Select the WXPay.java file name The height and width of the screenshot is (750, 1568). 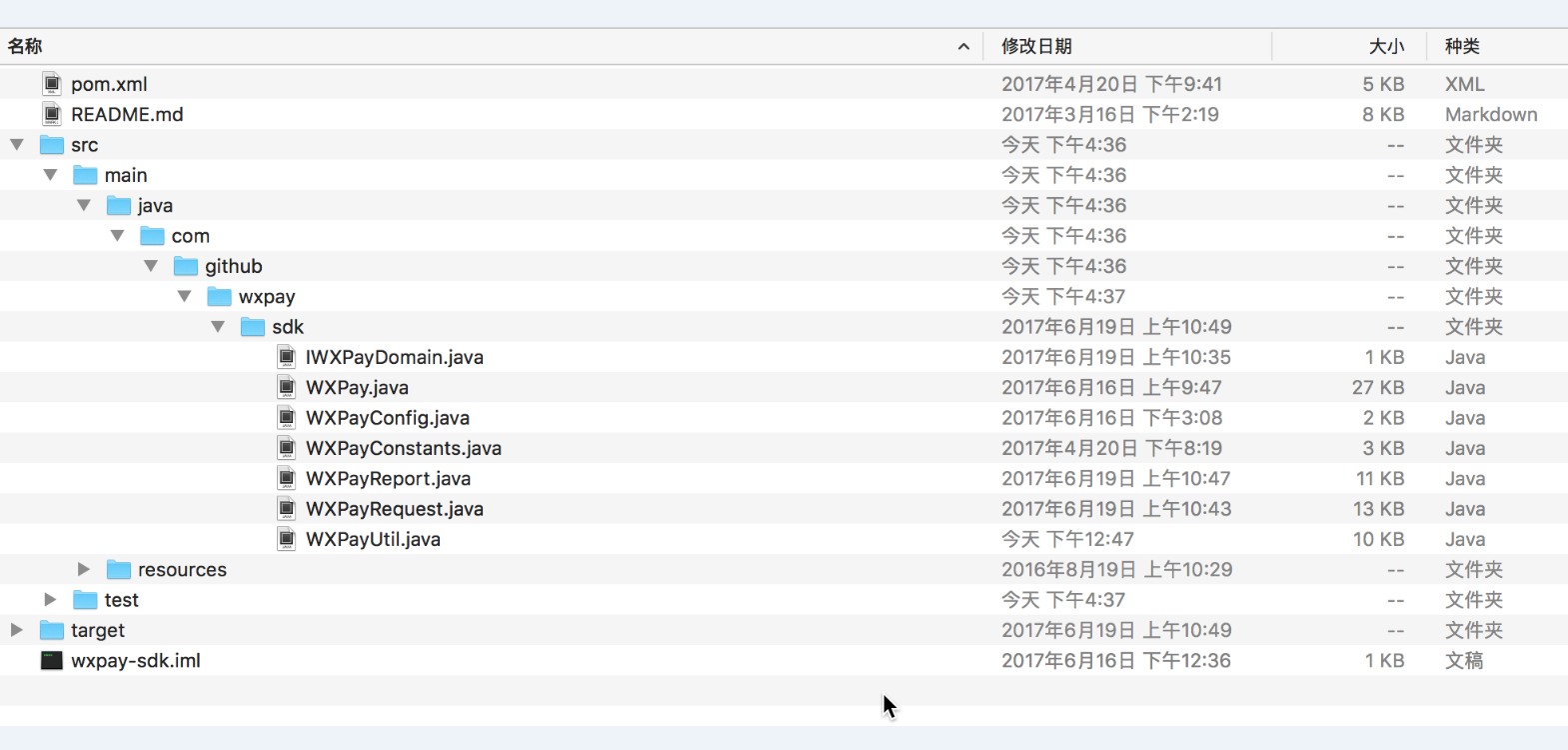[x=357, y=387]
